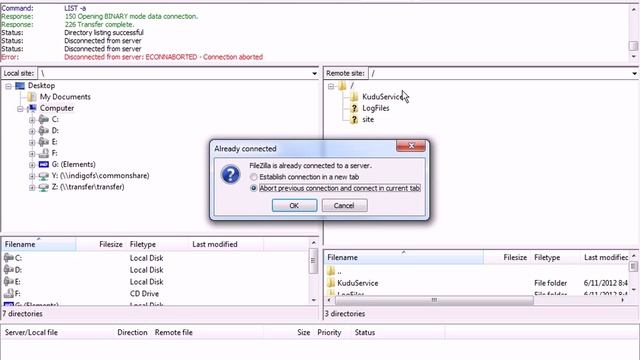This screenshot has width=640, height=360.
Task: Select F: CD drive icon in file list
Action: (x=9, y=293)
